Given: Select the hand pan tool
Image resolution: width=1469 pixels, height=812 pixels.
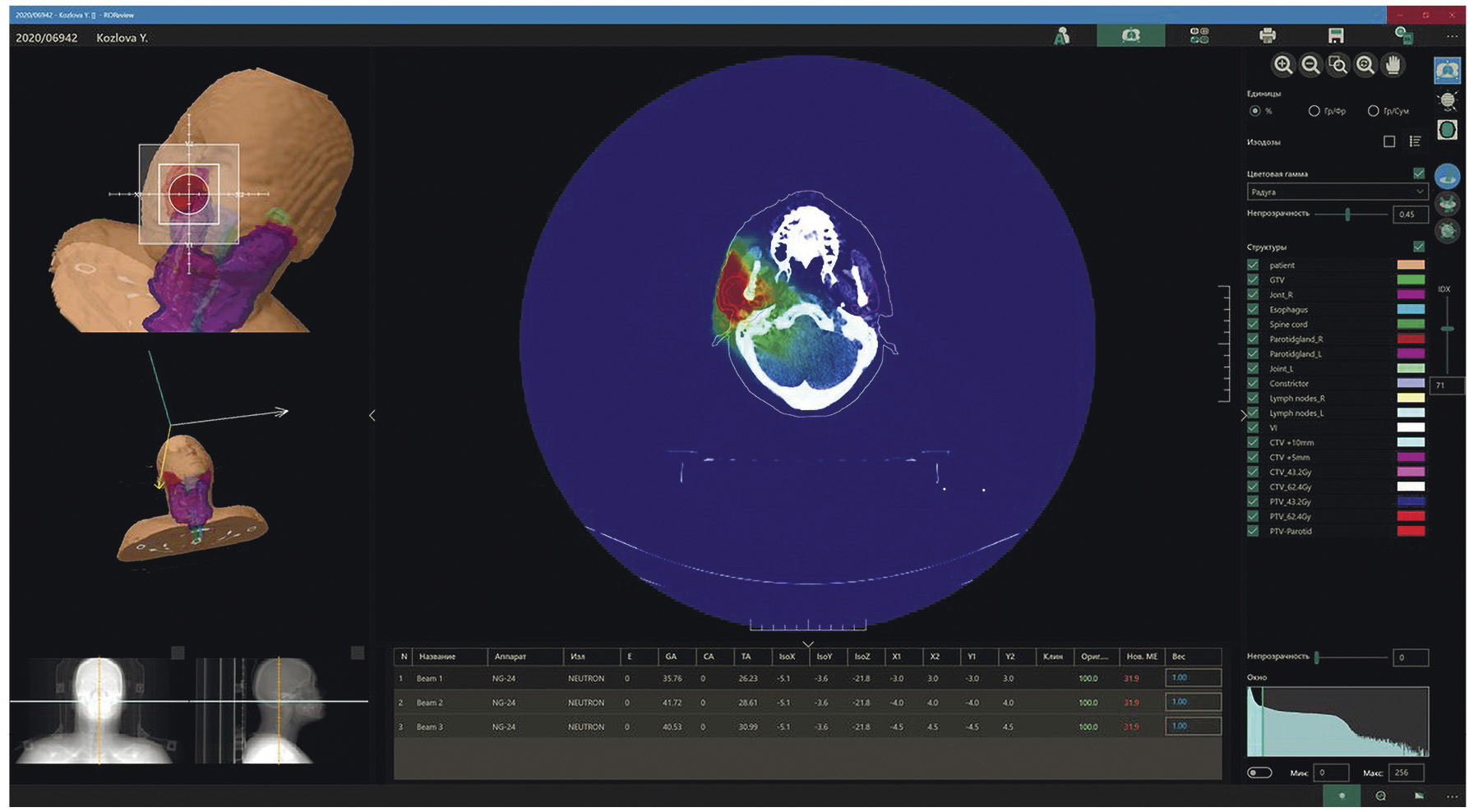Looking at the screenshot, I should tap(1393, 66).
